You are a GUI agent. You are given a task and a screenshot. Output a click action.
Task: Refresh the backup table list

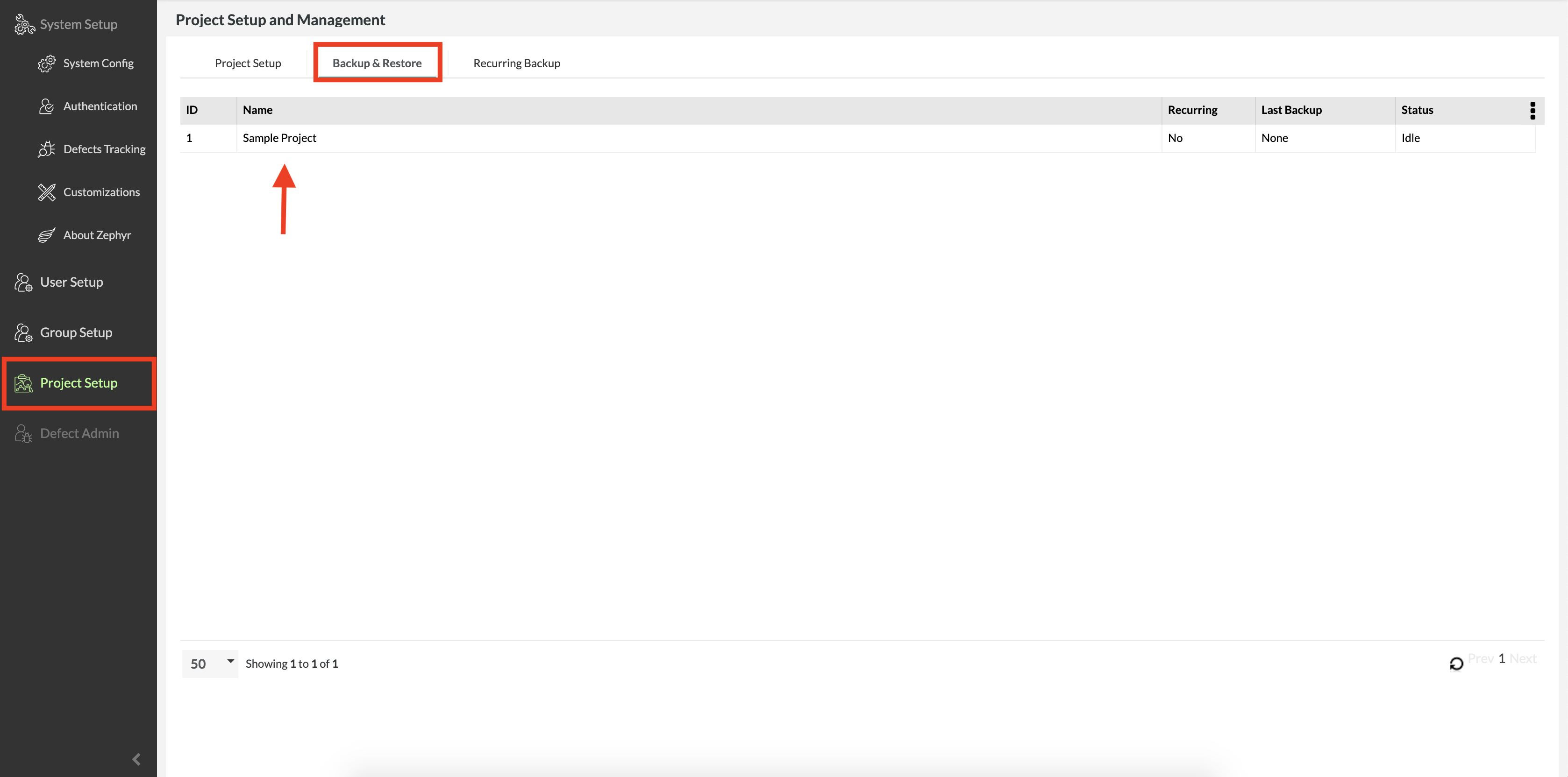[x=1456, y=663]
